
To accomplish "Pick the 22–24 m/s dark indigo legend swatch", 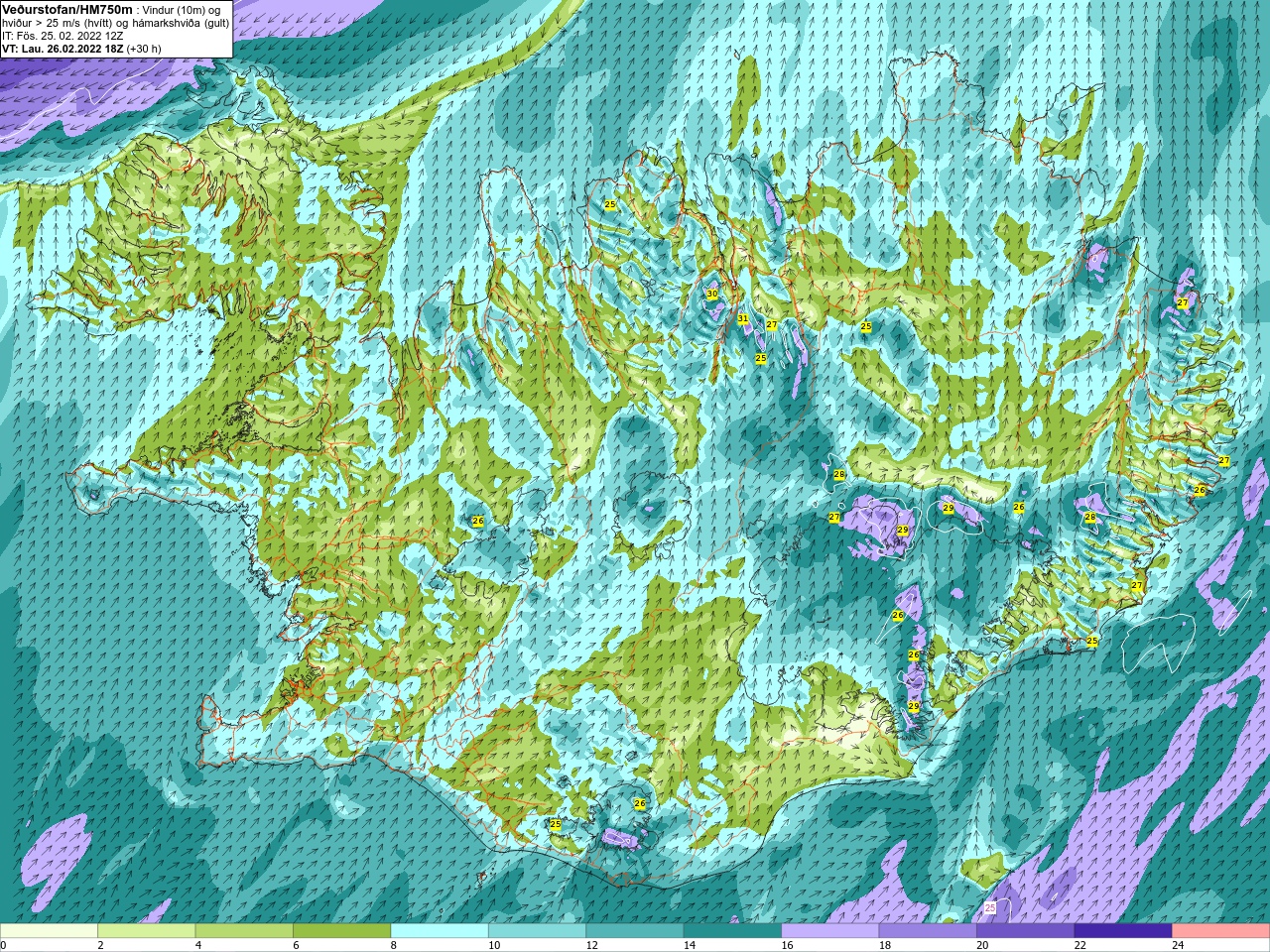I will pyautogui.click(x=1123, y=931).
